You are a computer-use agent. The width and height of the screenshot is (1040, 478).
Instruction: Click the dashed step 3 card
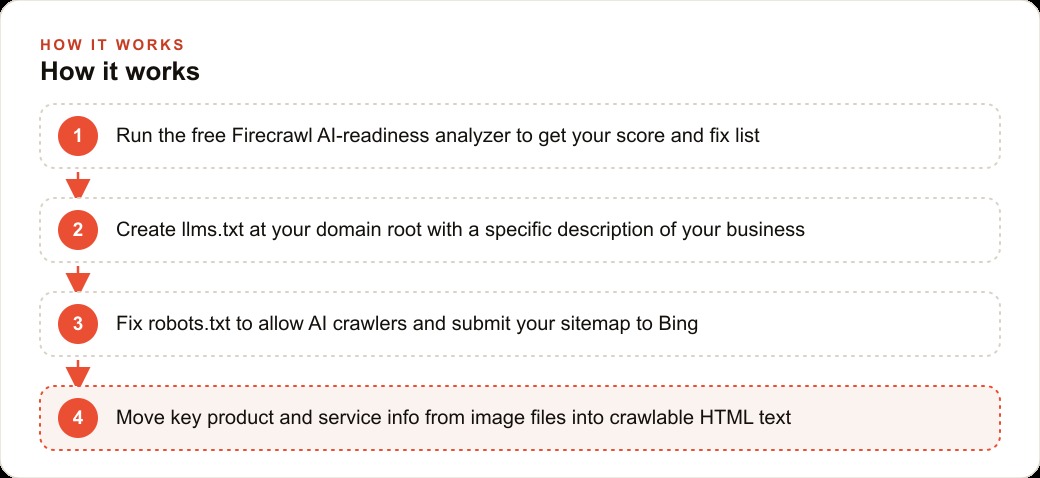point(520,324)
